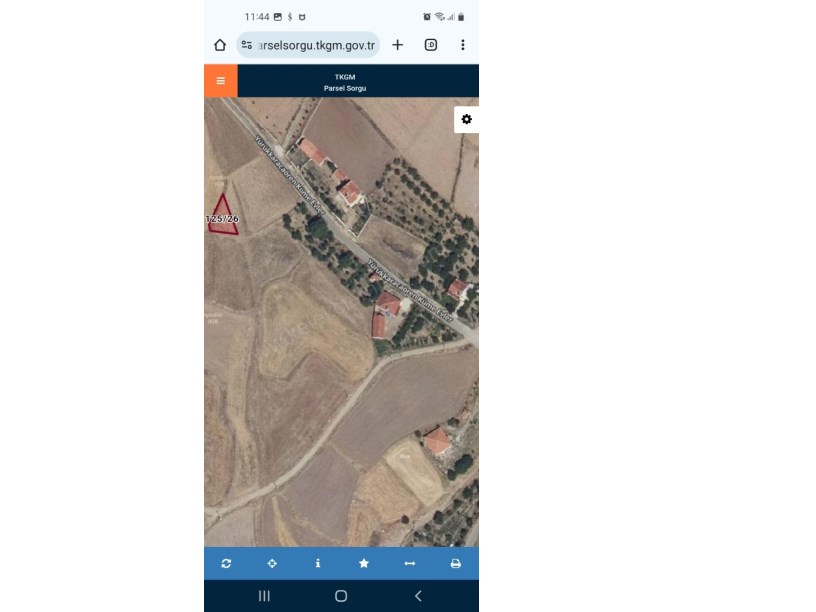
Task: Open the browser tab switcher
Action: coord(431,45)
